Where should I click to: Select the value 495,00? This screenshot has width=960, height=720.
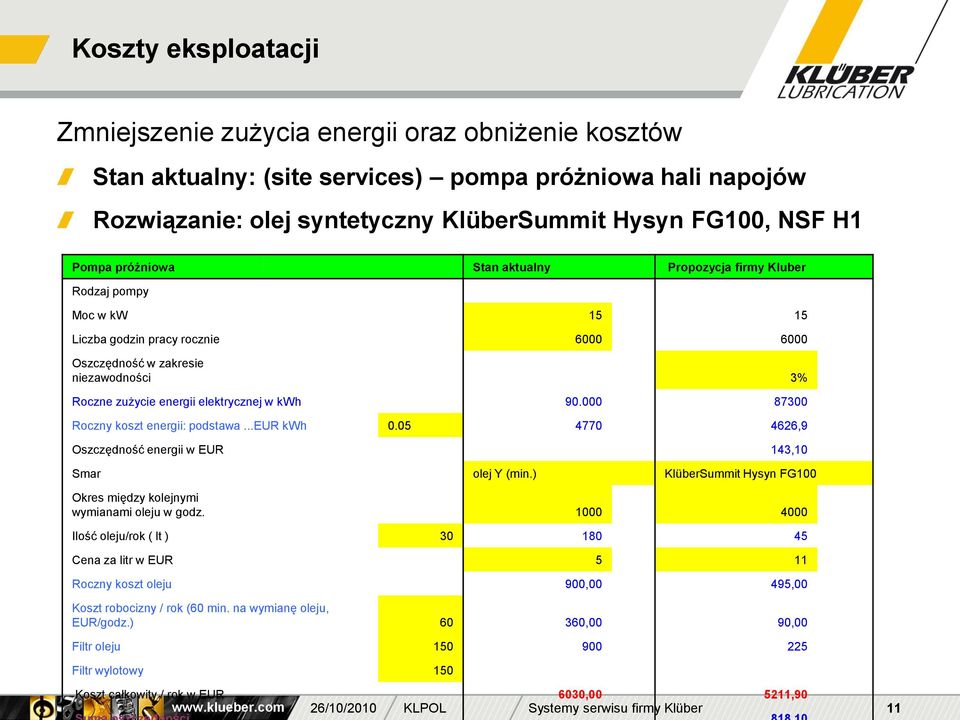click(789, 584)
